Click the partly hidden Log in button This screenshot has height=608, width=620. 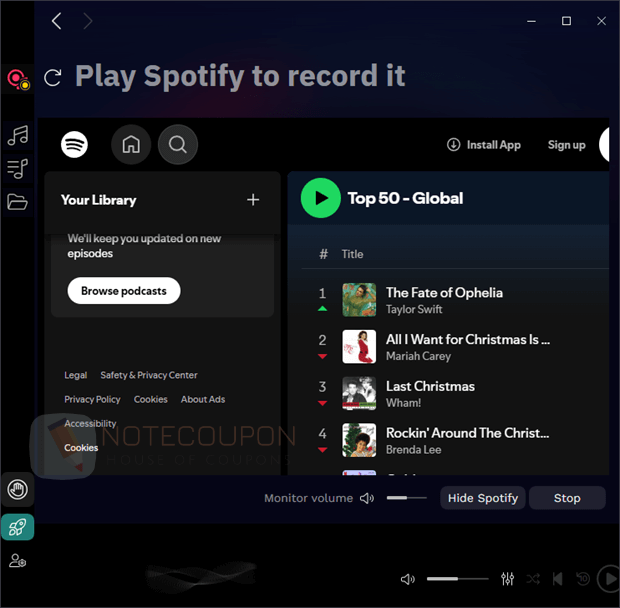(x=605, y=145)
